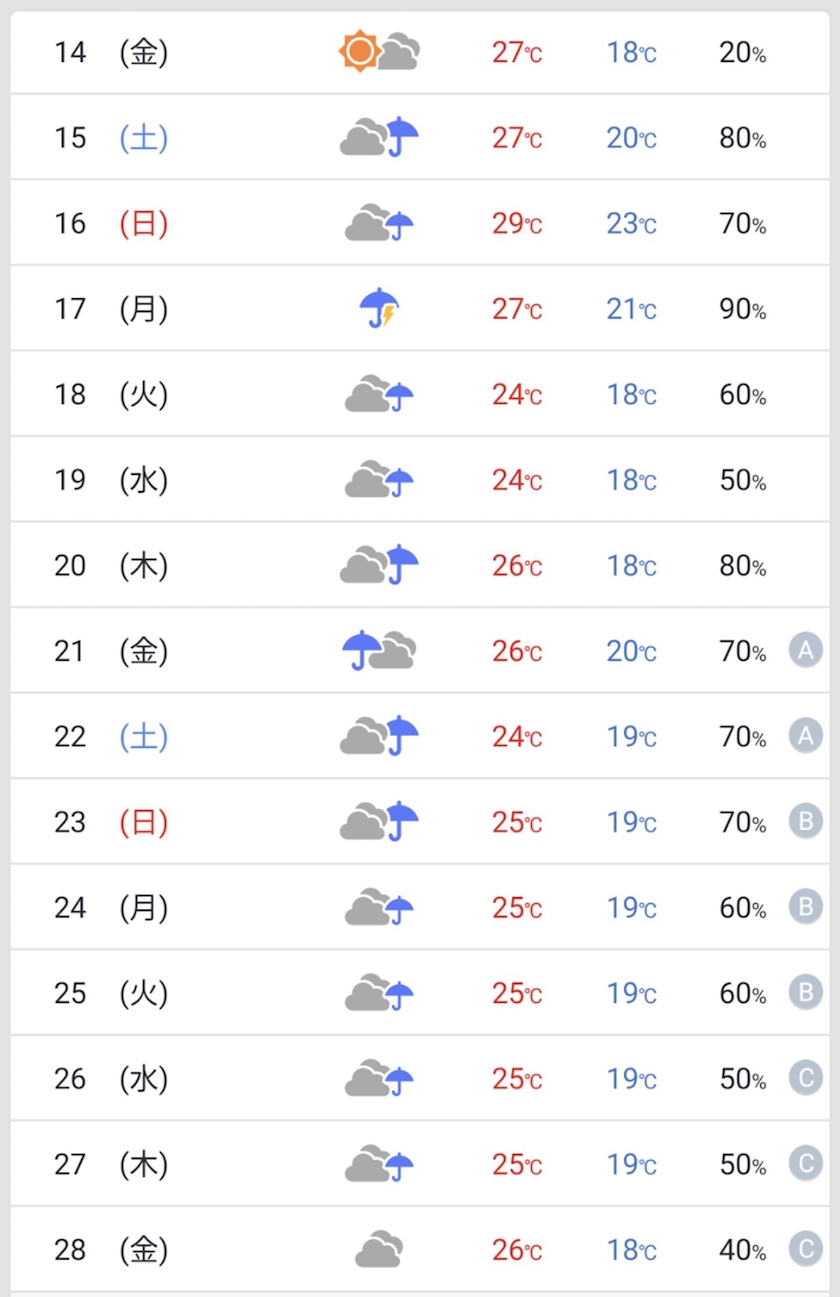Click the cloud and rain icon for the 15th
Viewport: 840px width, 1297px height.
click(x=379, y=137)
